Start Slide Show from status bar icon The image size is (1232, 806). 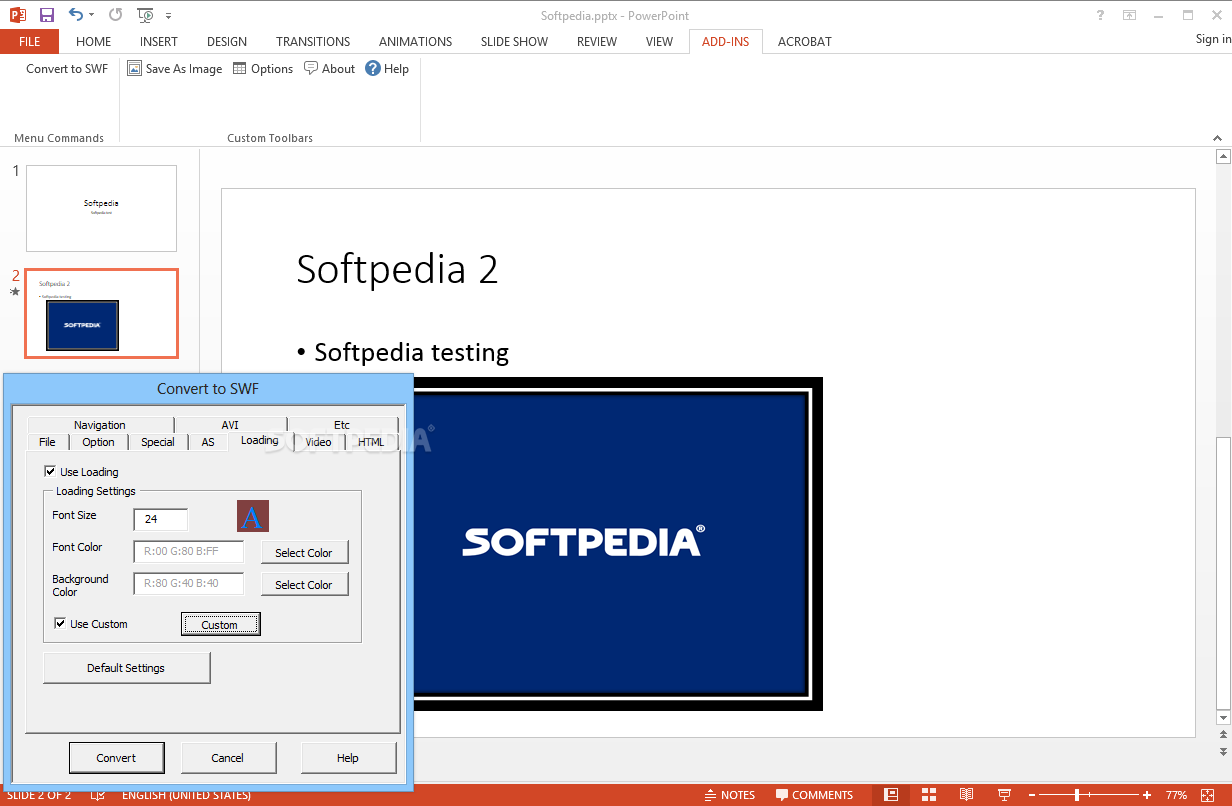(1004, 795)
